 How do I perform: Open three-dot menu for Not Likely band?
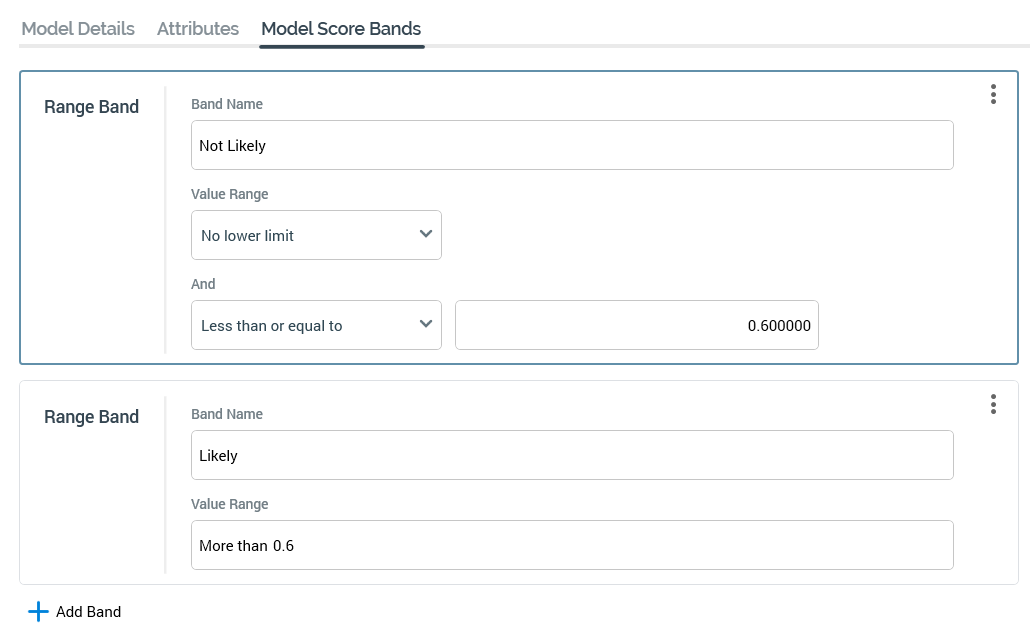click(993, 94)
